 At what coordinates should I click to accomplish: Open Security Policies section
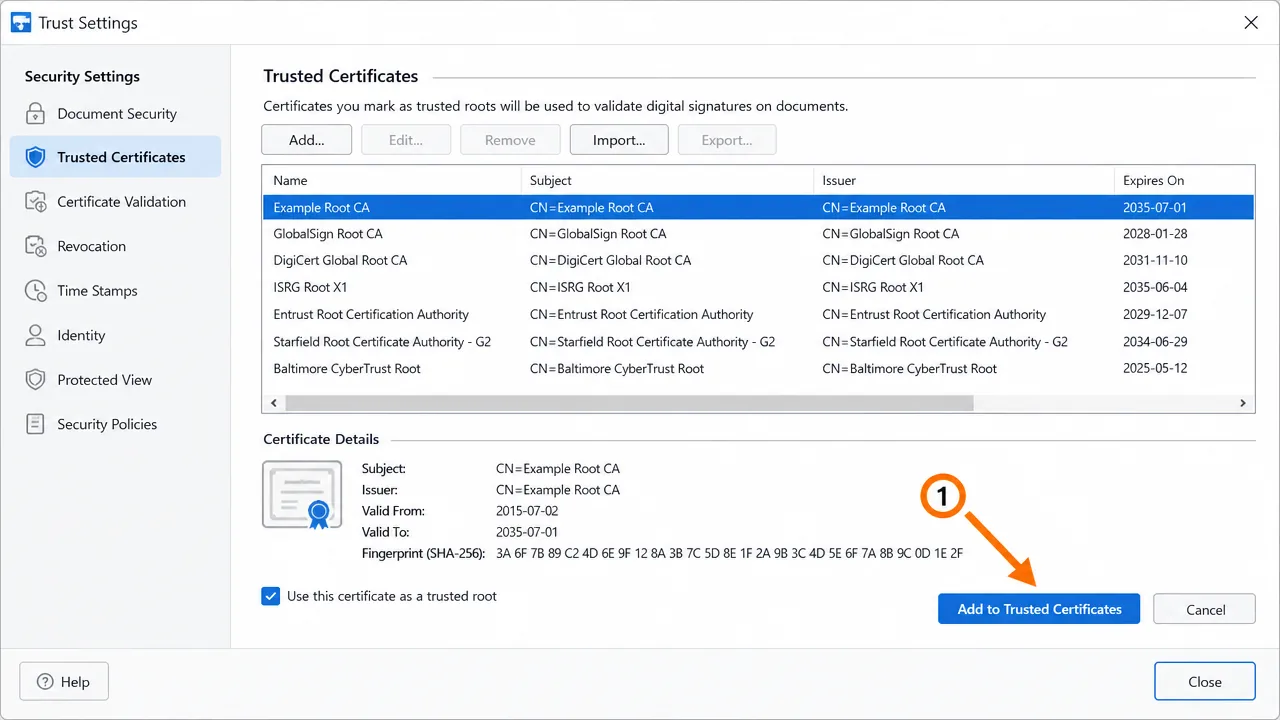(115, 424)
